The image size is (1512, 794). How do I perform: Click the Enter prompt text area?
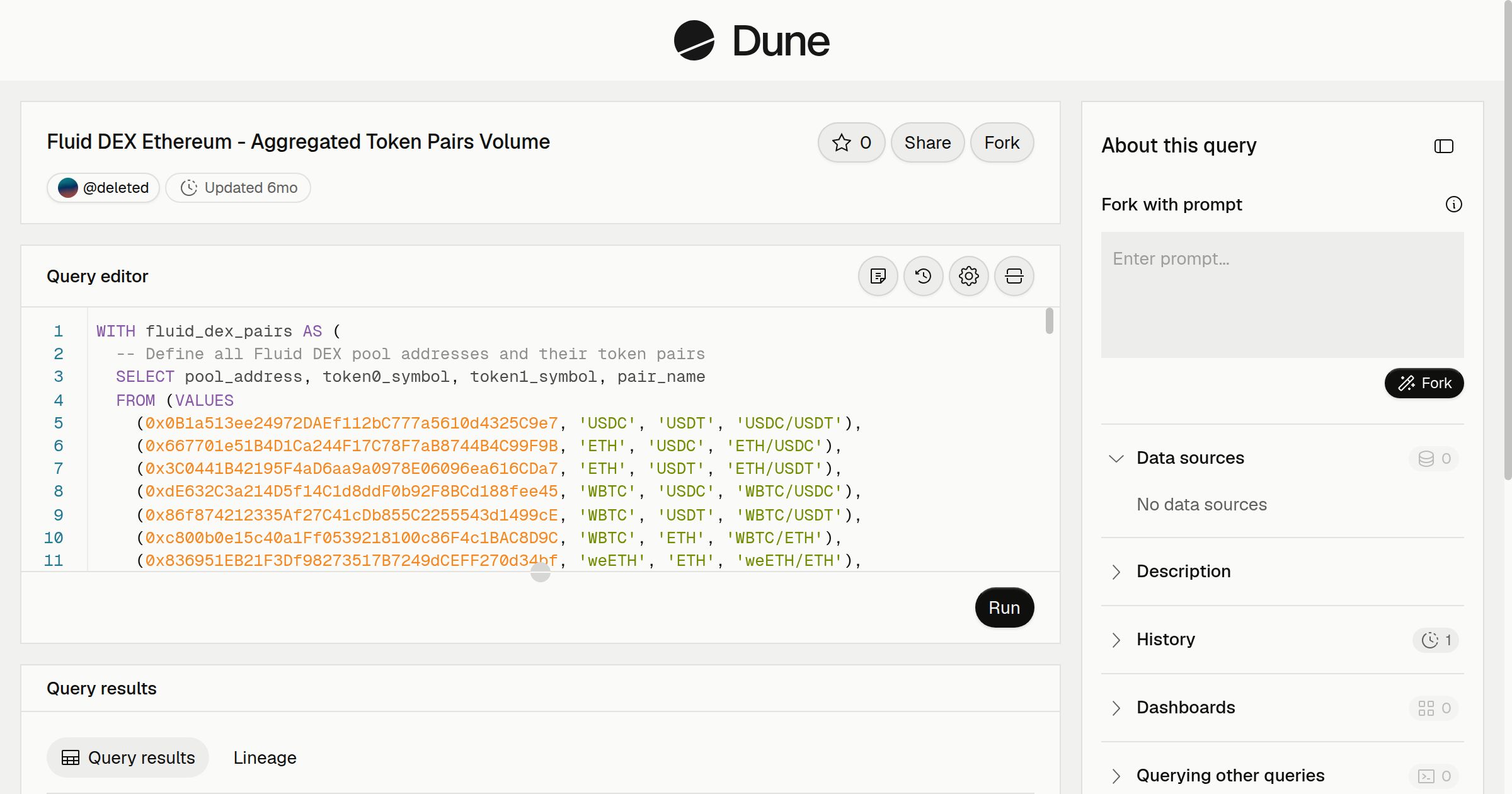pyautogui.click(x=1282, y=295)
